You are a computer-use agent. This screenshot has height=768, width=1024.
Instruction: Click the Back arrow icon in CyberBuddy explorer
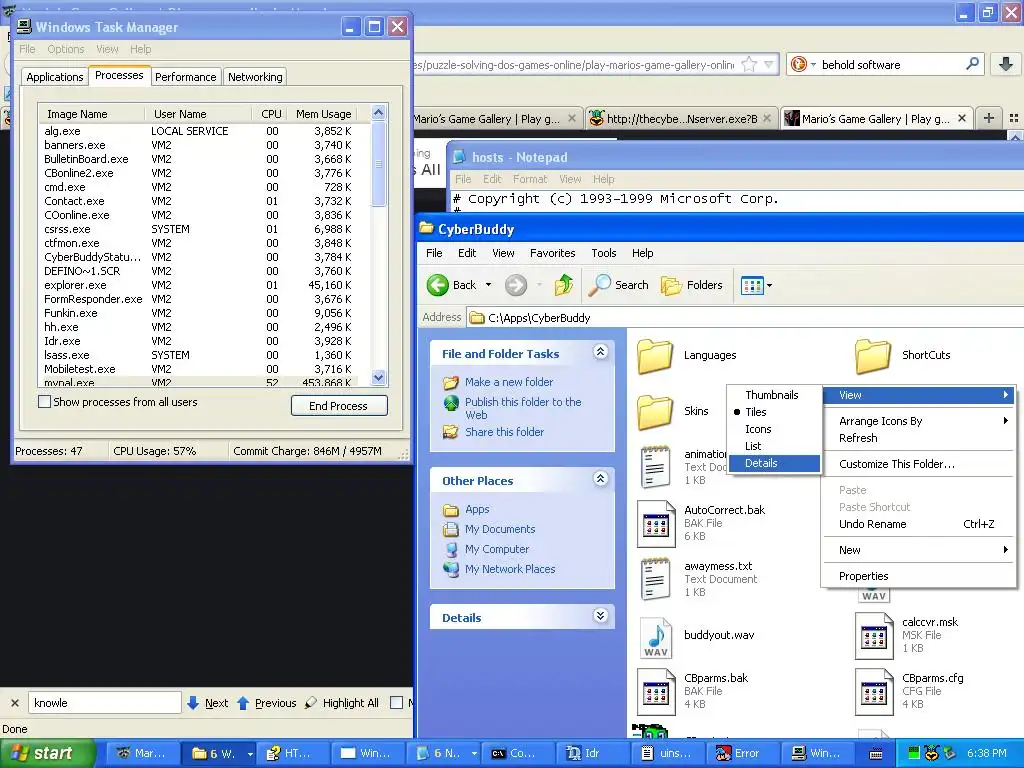coord(438,285)
